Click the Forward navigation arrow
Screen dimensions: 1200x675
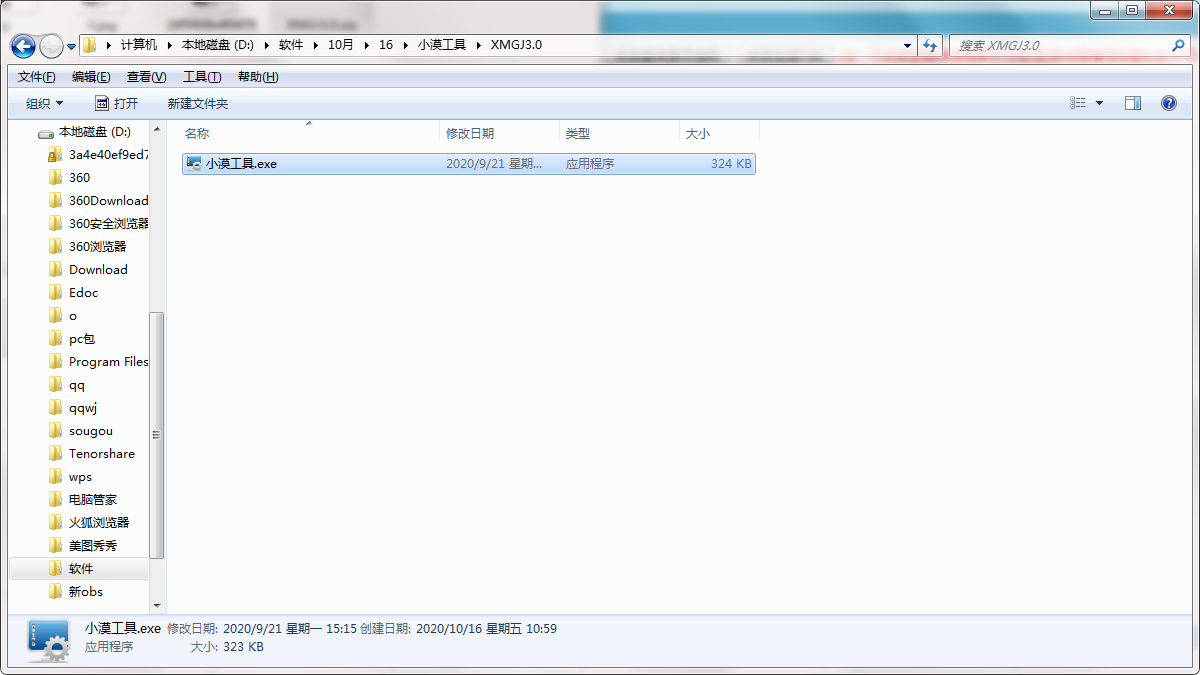pyautogui.click(x=51, y=46)
